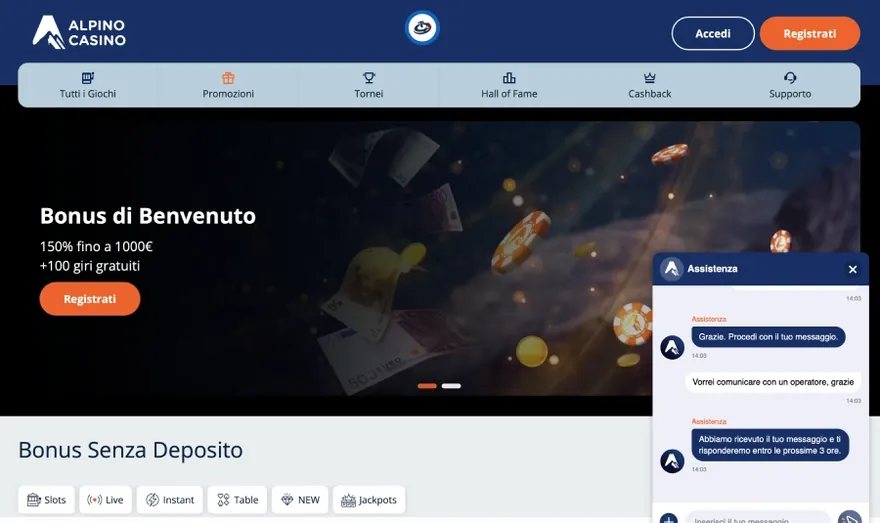Click the 'Grazie. Procedi con il tuo messaggio.' bubble

coord(768,337)
